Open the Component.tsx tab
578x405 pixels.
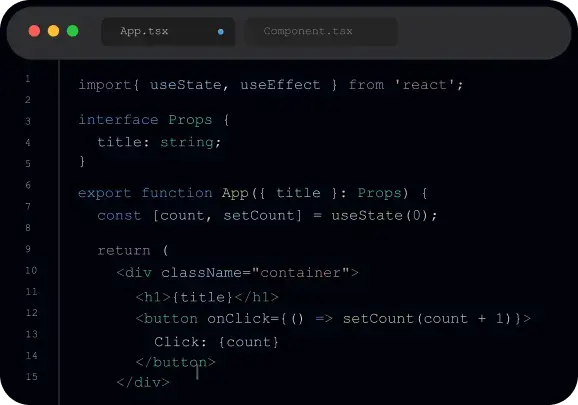point(321,32)
